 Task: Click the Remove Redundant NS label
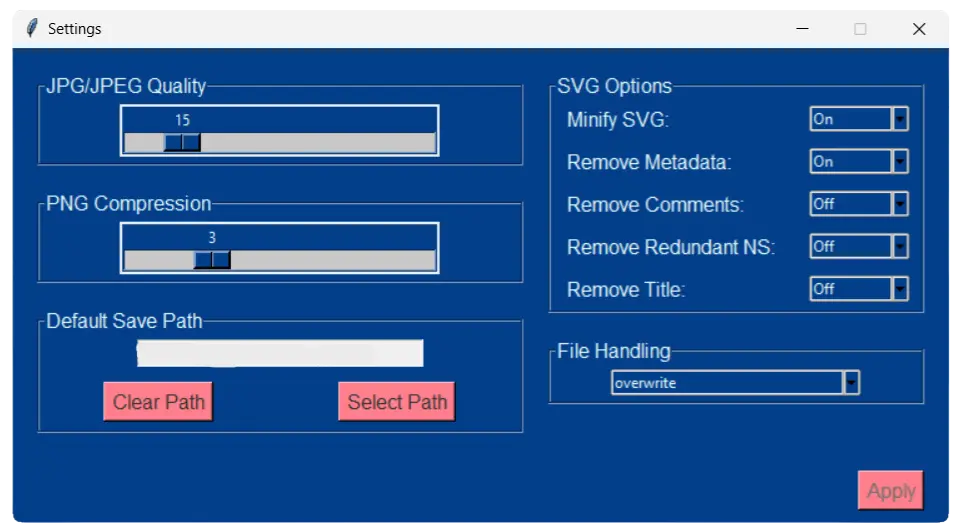pos(671,247)
